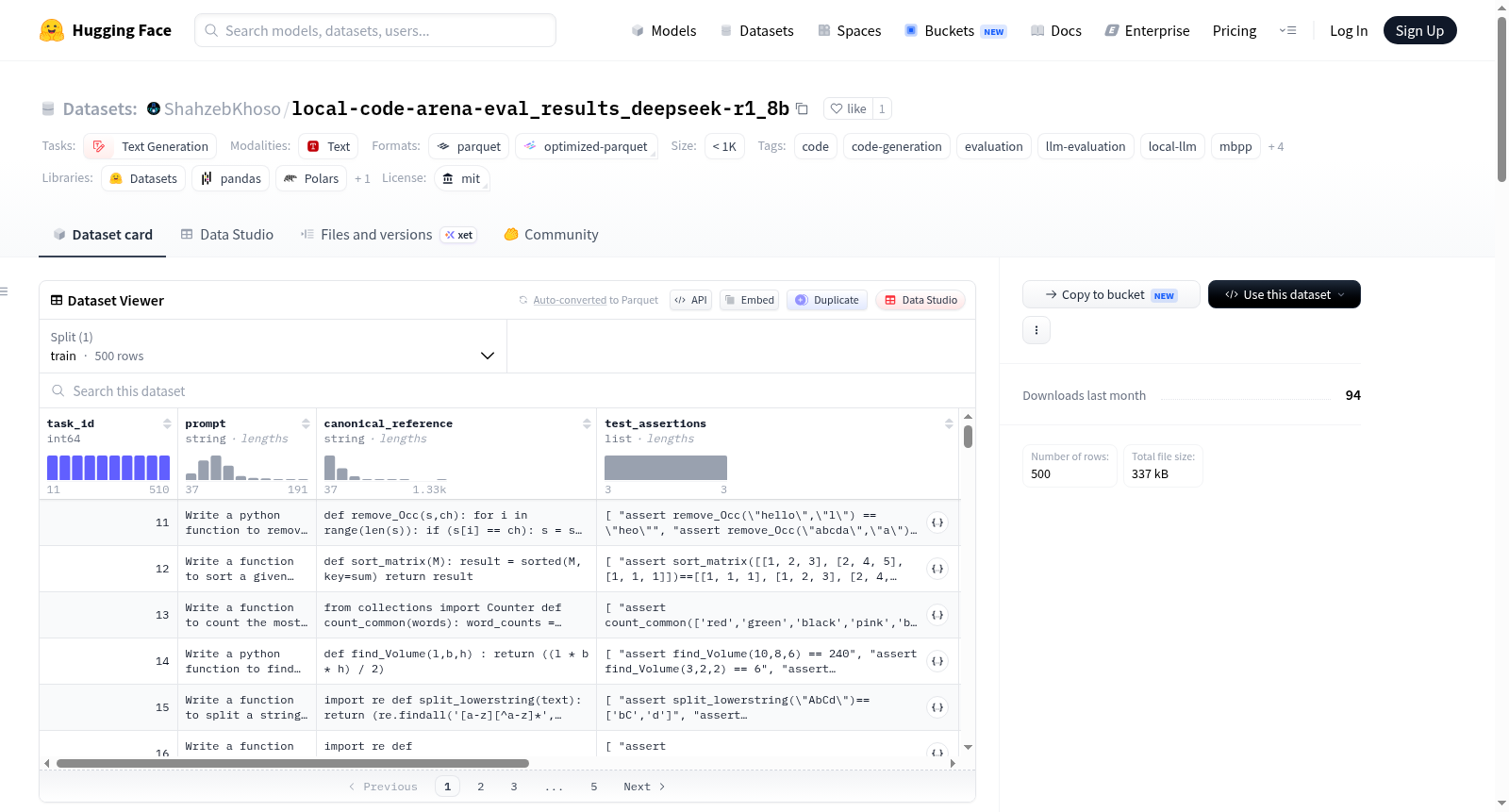Viewport: 1509px width, 812px height.
Task: Open the Files and versions tab
Action: click(389, 235)
